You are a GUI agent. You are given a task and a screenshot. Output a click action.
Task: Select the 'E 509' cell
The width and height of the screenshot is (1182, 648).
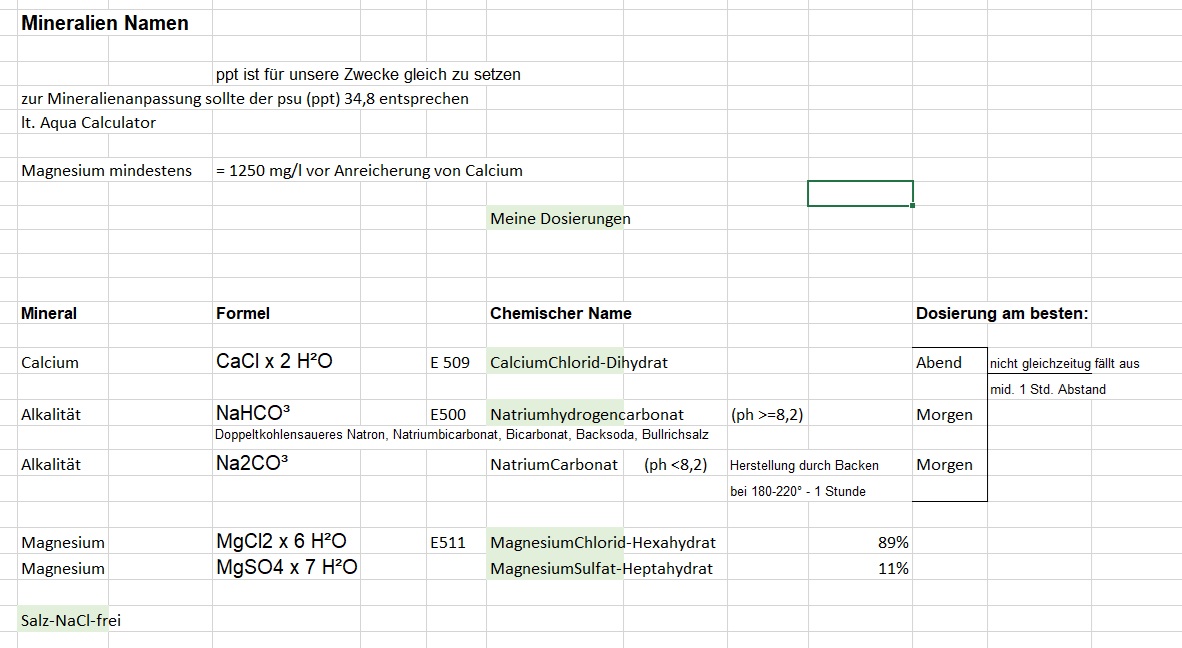click(x=450, y=362)
